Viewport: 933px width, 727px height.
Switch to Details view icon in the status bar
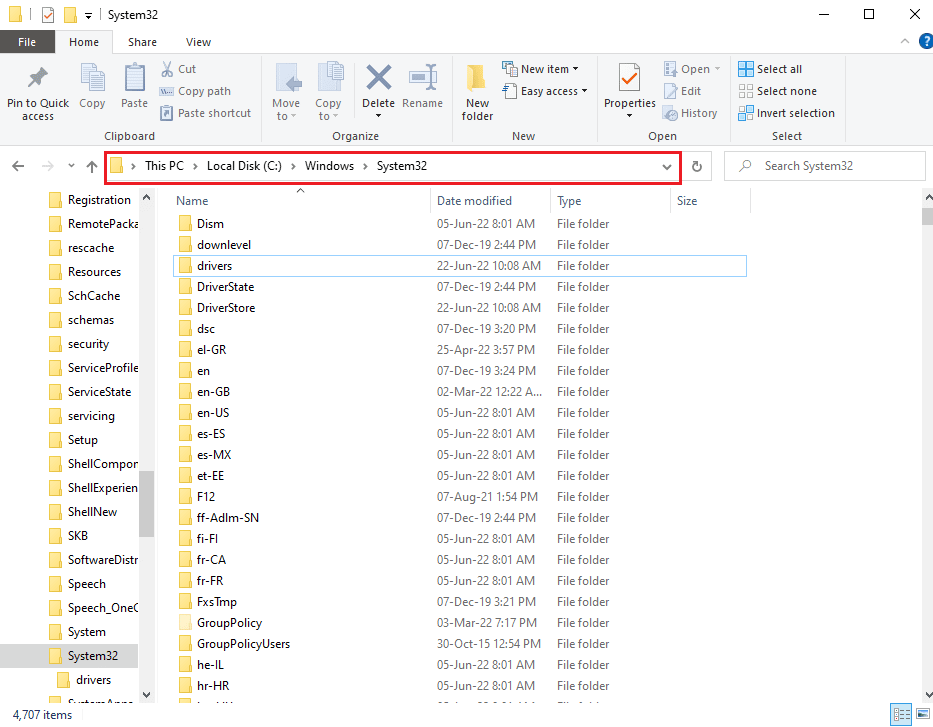coord(901,714)
